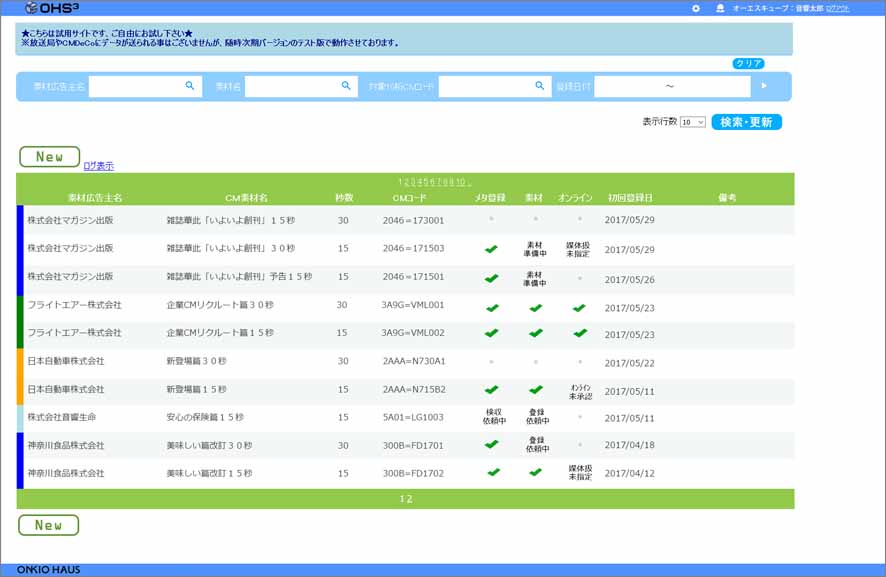
Task: Click the メタ登録 checkmark in the 300B=FD1702 row
Action: coord(493,472)
